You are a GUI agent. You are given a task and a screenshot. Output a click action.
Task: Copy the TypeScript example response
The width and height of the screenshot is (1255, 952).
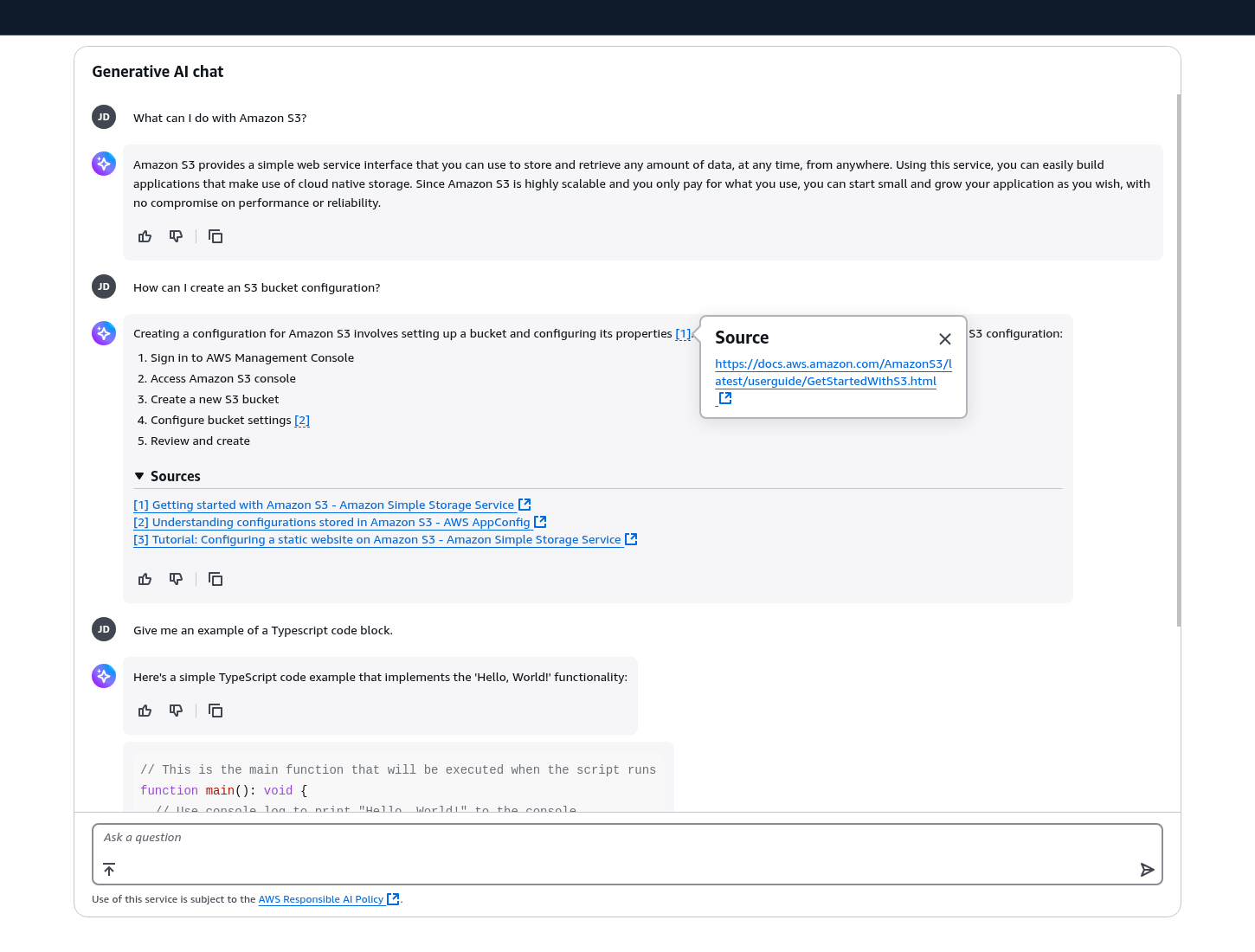[x=216, y=710]
